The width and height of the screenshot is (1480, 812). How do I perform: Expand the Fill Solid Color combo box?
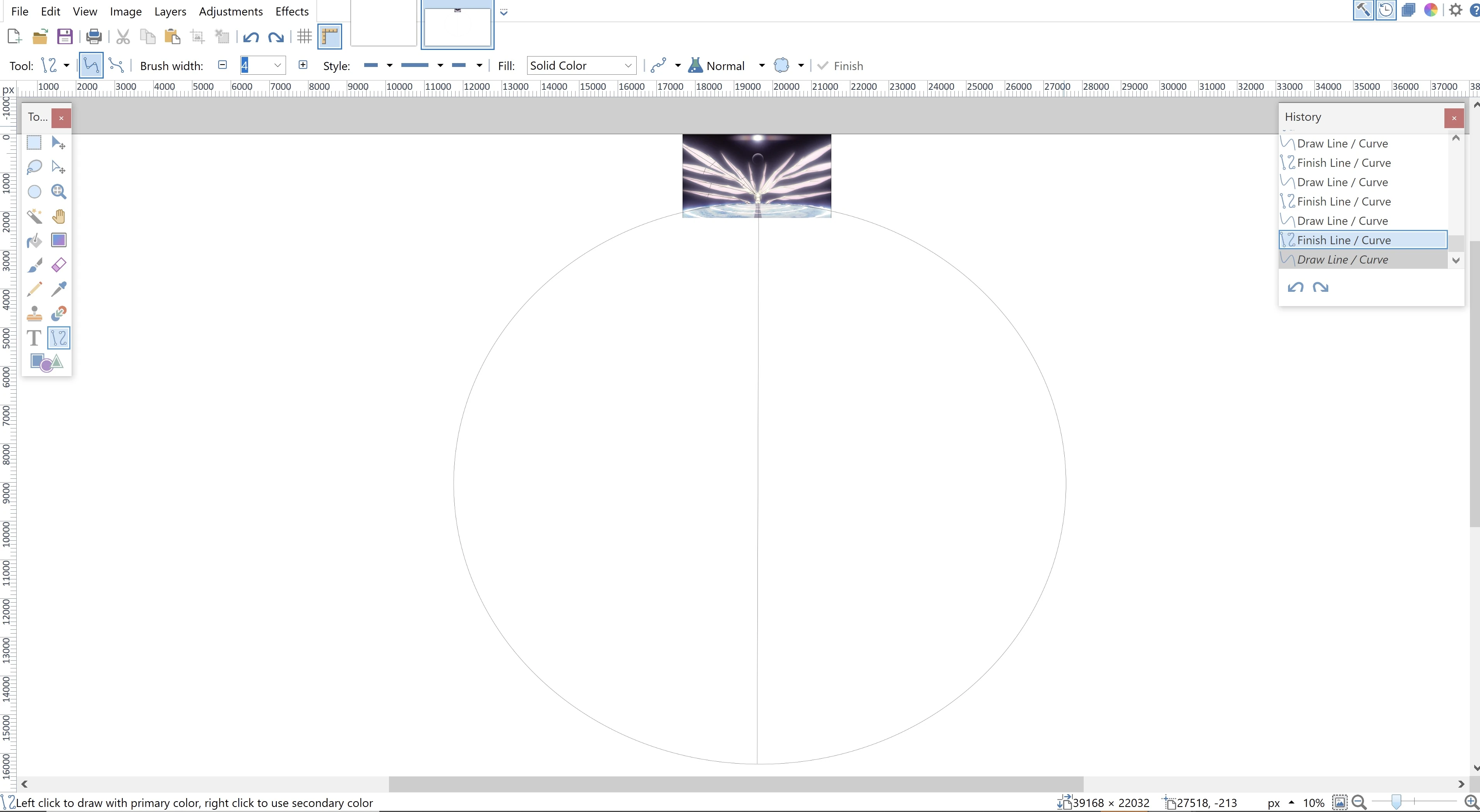click(x=628, y=65)
